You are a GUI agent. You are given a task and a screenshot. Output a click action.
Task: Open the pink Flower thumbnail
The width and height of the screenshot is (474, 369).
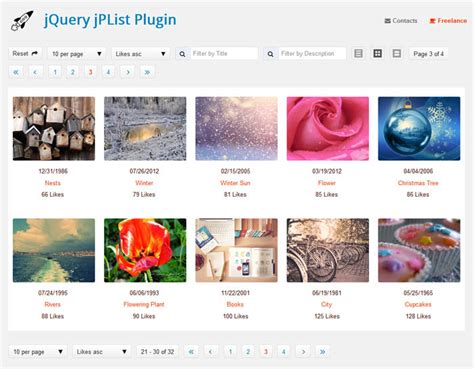coord(328,129)
